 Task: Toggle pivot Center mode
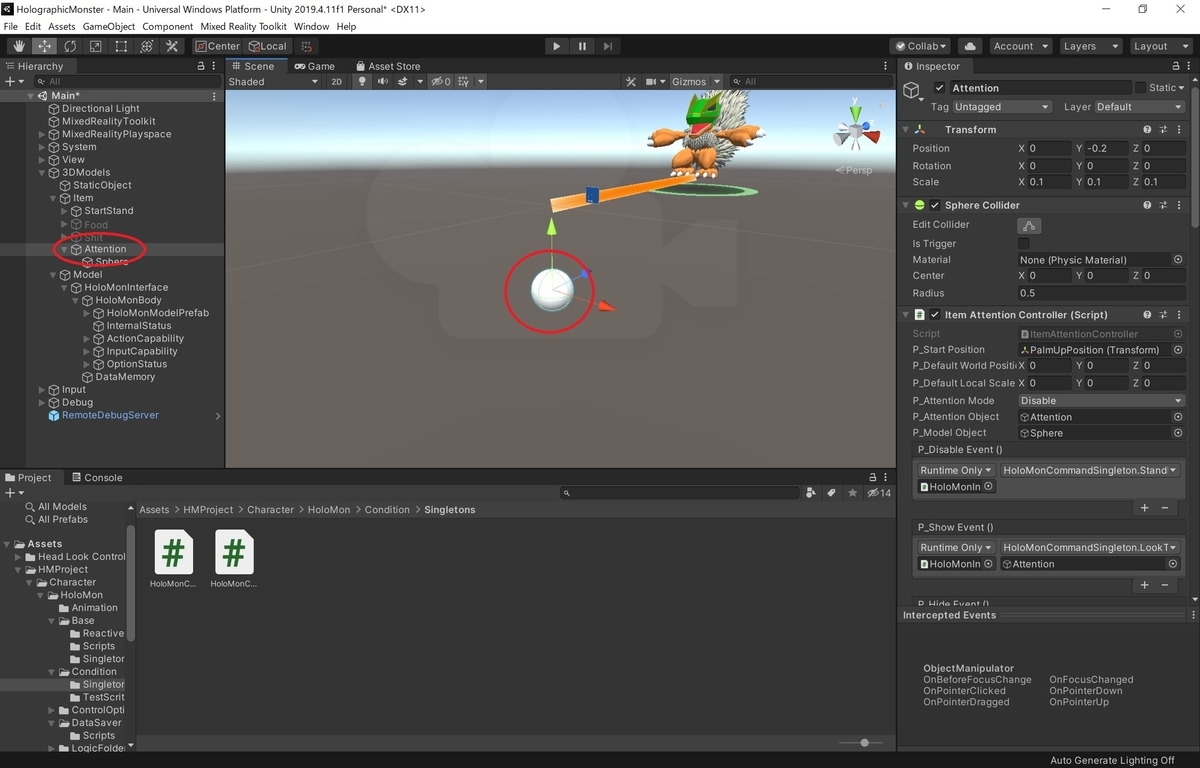tap(217, 46)
